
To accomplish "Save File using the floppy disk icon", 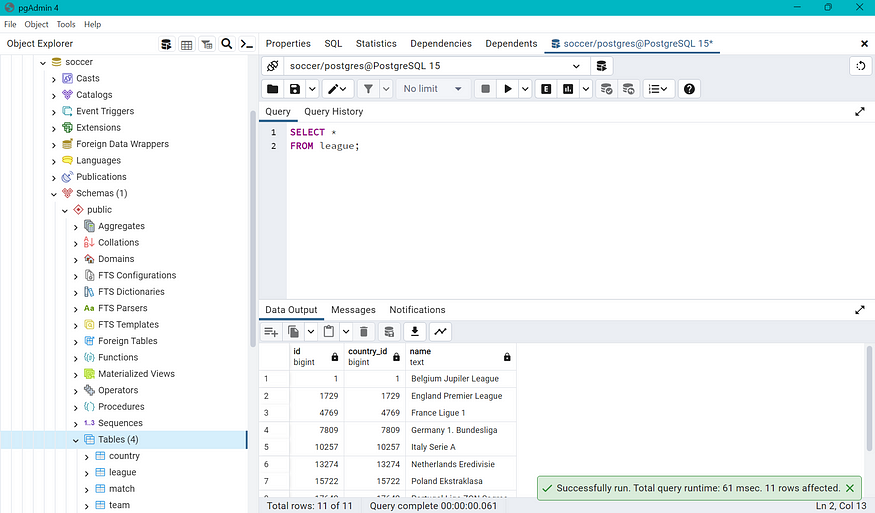I will coord(295,89).
